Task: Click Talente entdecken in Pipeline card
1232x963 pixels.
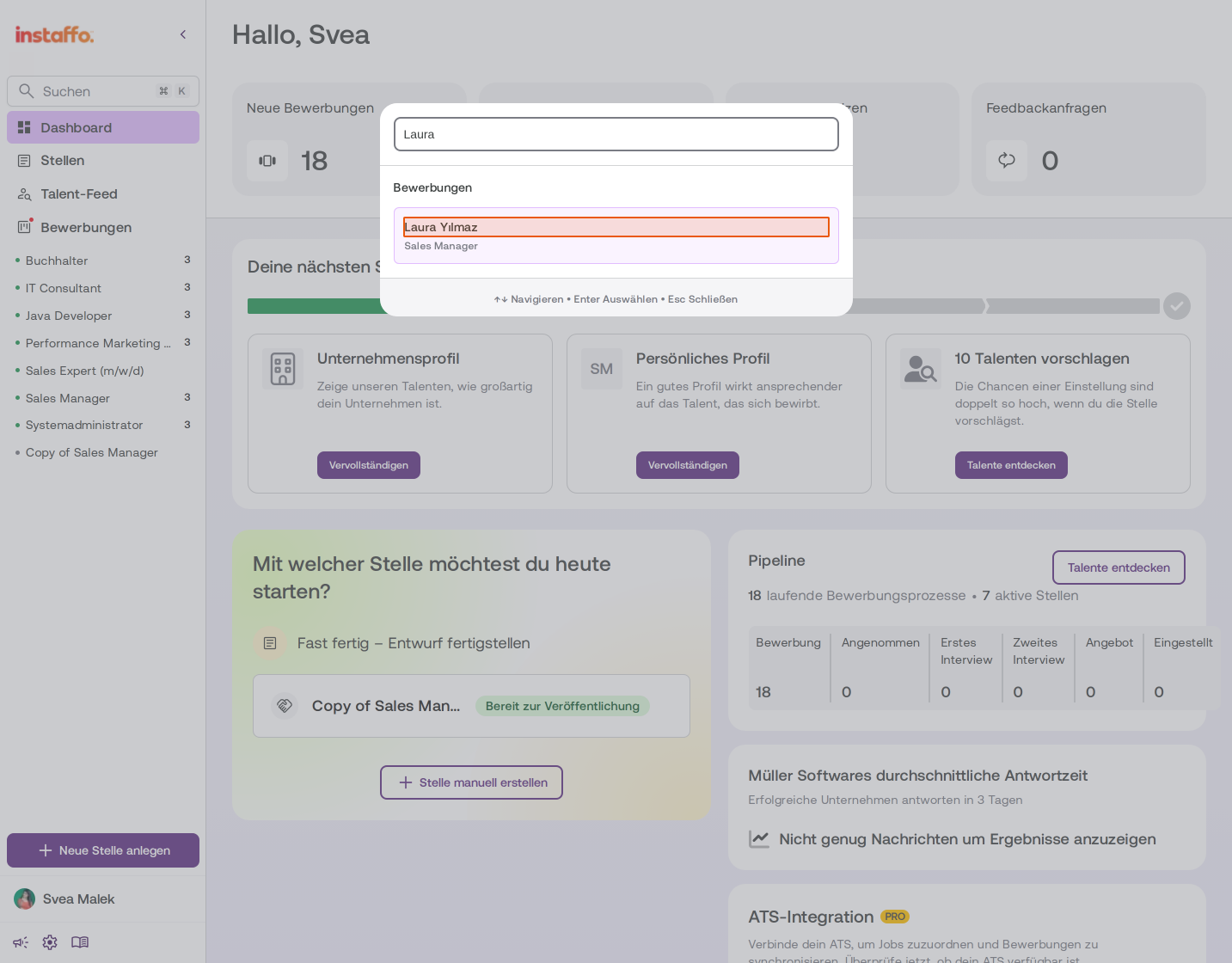Action: (x=1119, y=567)
